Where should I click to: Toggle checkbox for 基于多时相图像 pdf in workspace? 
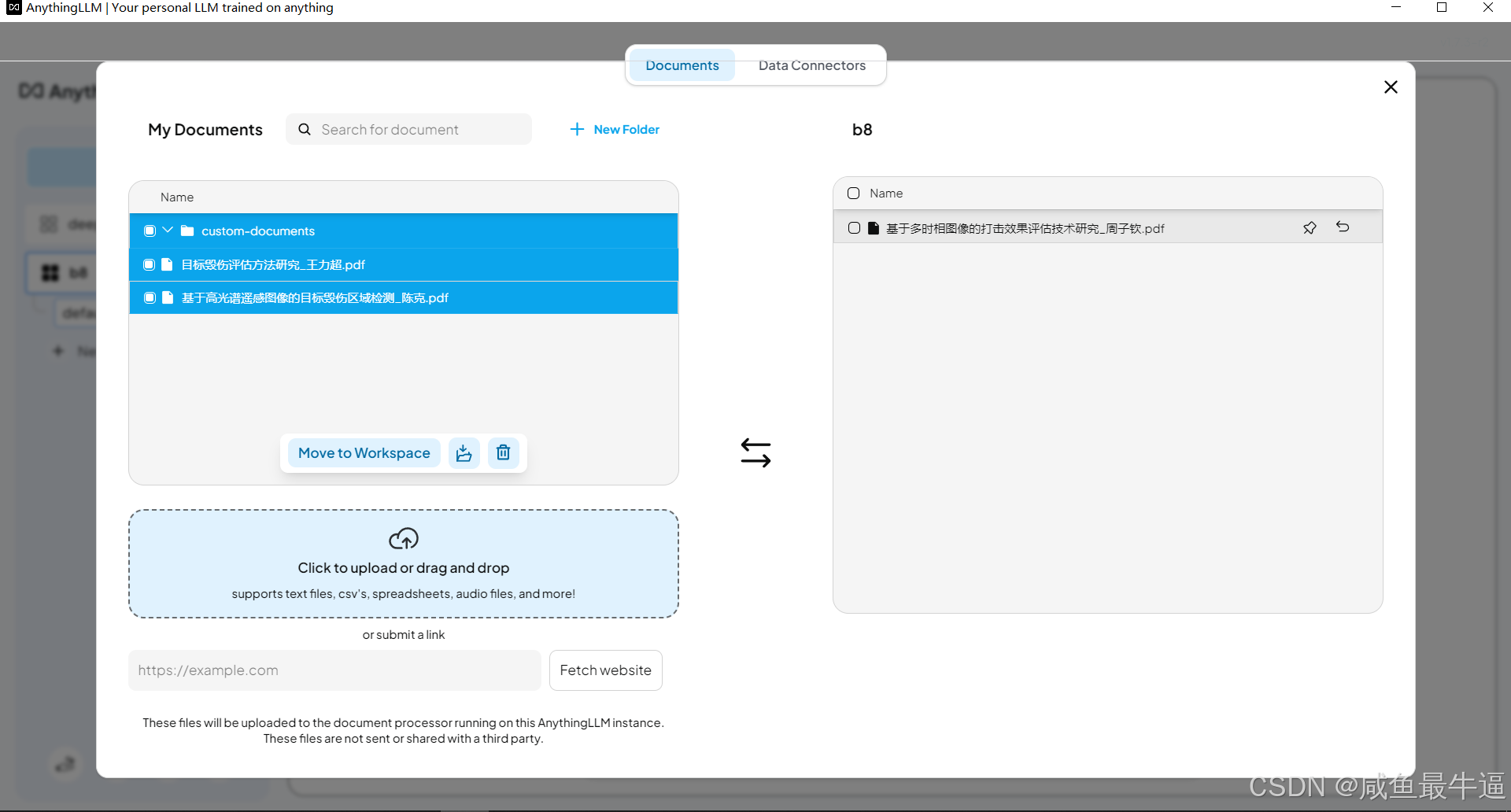click(854, 228)
